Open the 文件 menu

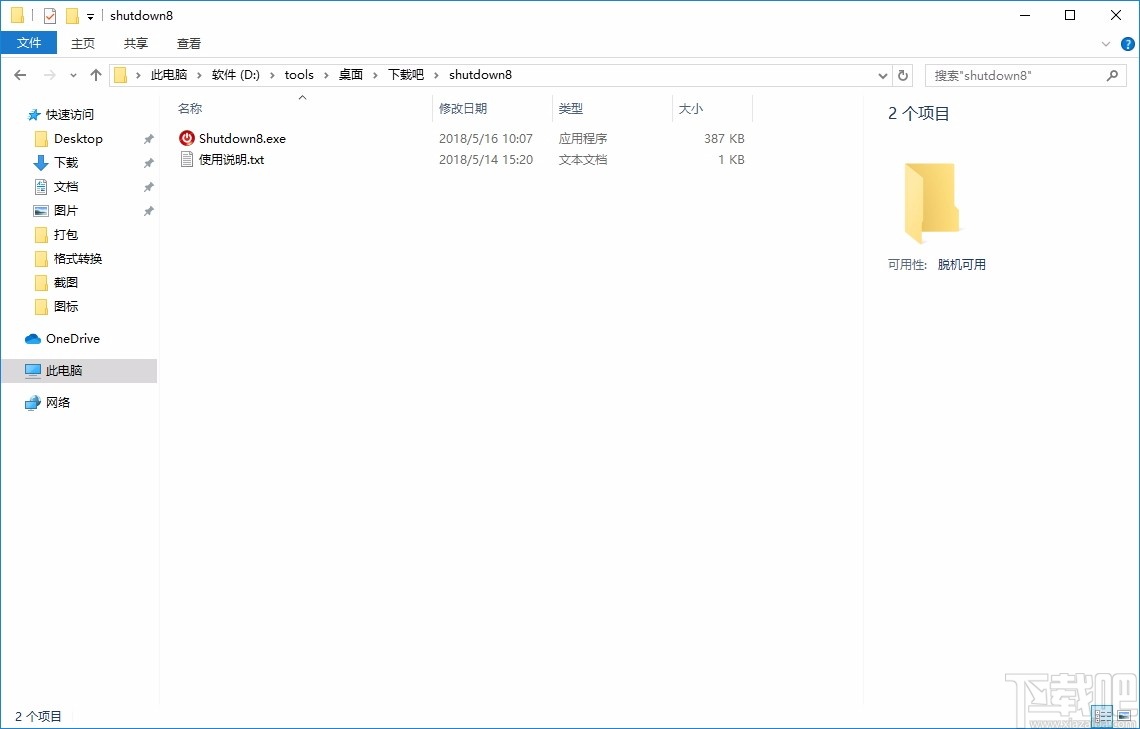pos(29,43)
